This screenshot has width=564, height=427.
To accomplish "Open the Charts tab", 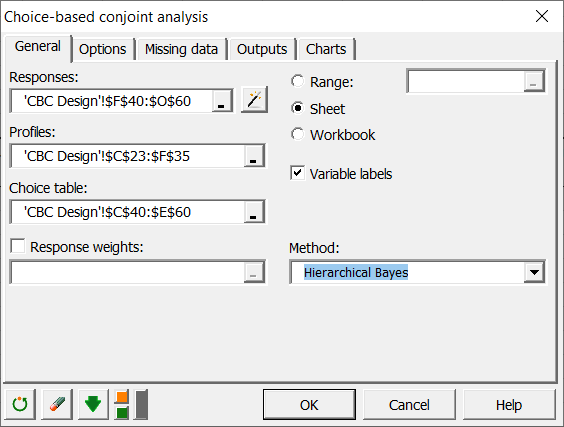I will click(x=326, y=49).
